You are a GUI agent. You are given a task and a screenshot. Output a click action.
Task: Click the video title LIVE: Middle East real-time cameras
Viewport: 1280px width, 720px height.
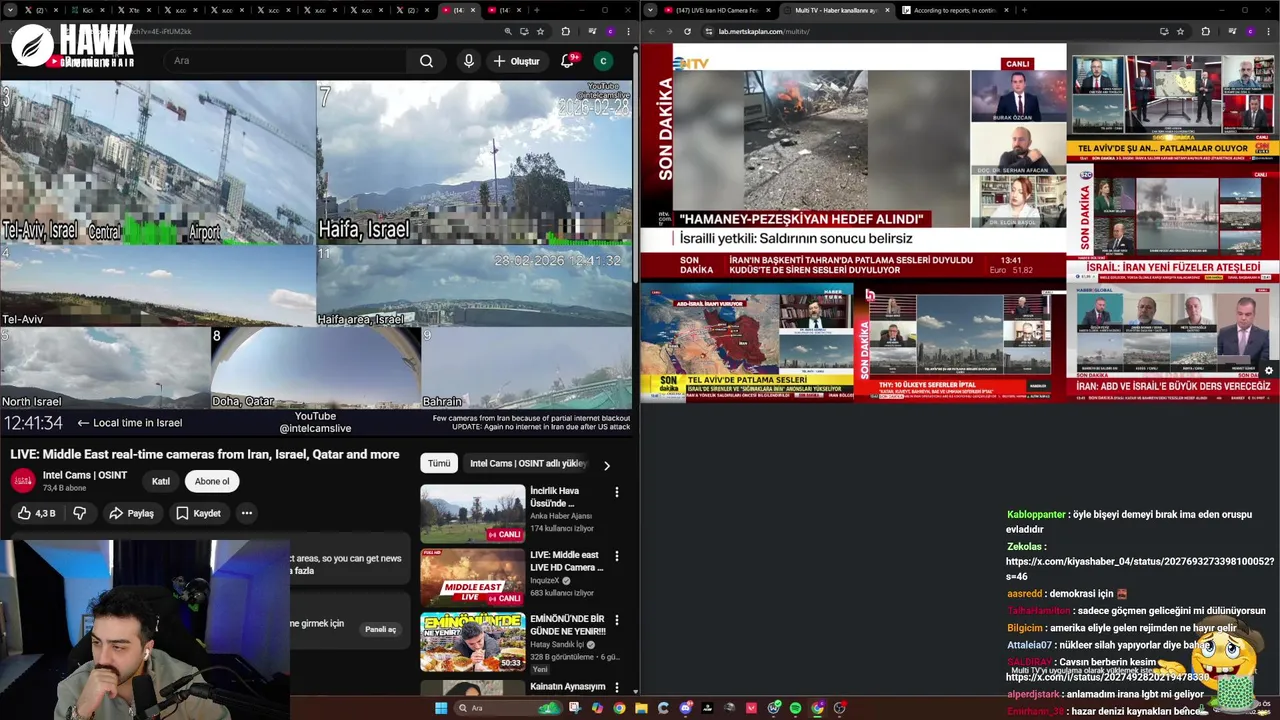[205, 454]
